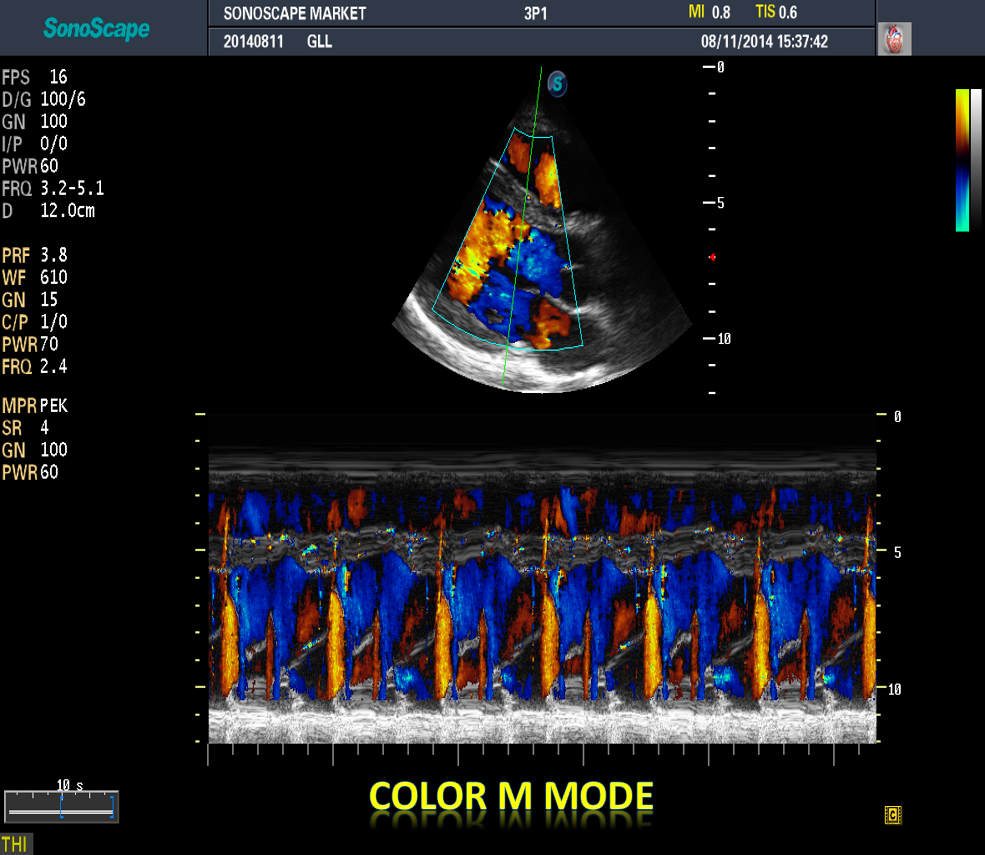Click the blue S probe orientation marker
The width and height of the screenshot is (985, 855).
pyautogui.click(x=557, y=85)
